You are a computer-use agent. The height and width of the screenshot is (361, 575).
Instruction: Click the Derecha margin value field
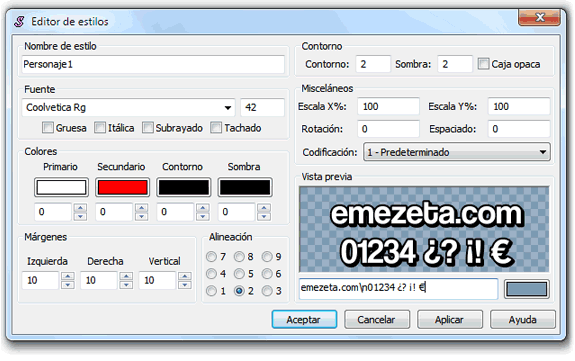100,280
